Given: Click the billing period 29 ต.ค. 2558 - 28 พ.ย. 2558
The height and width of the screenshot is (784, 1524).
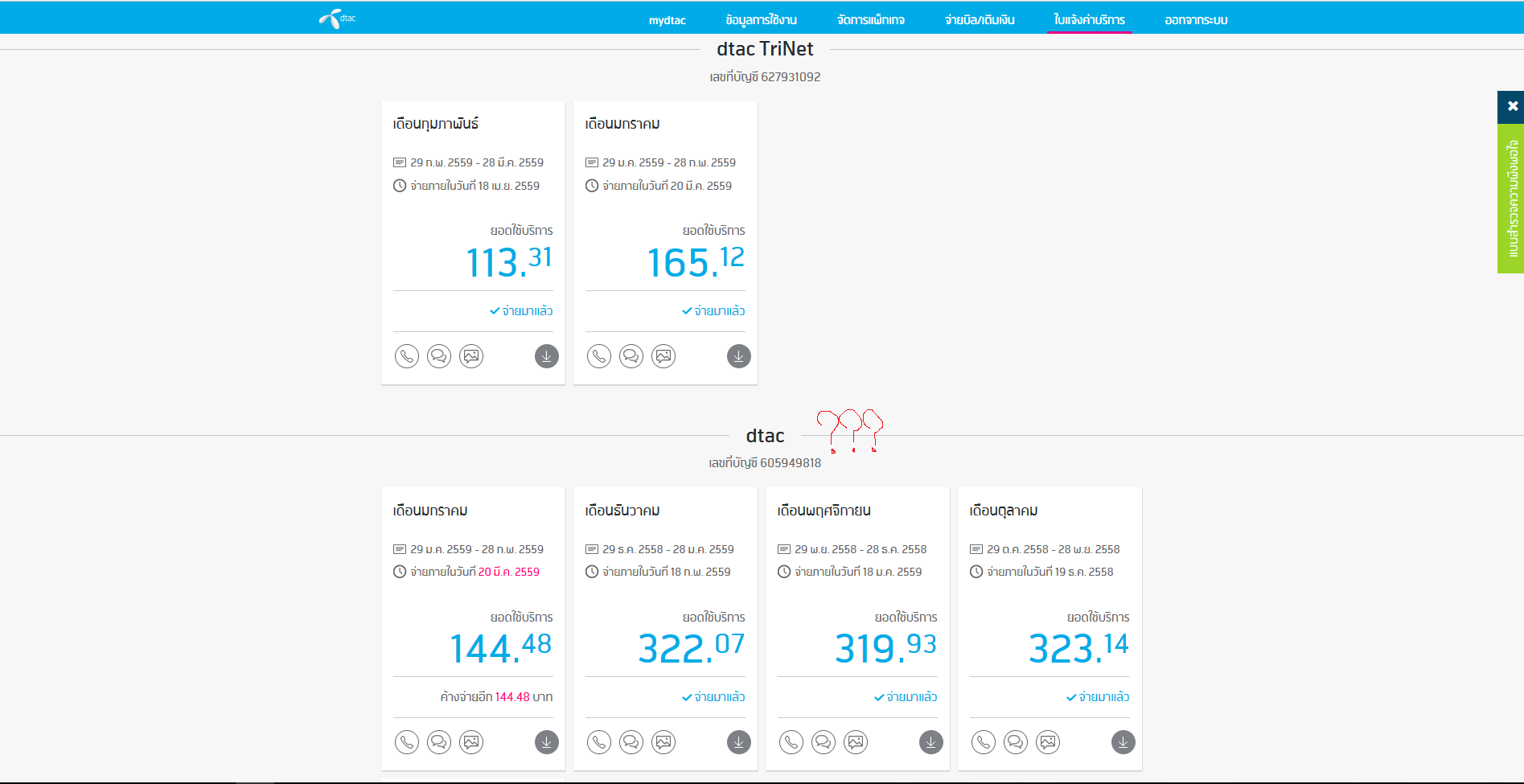Looking at the screenshot, I should point(1054,549).
